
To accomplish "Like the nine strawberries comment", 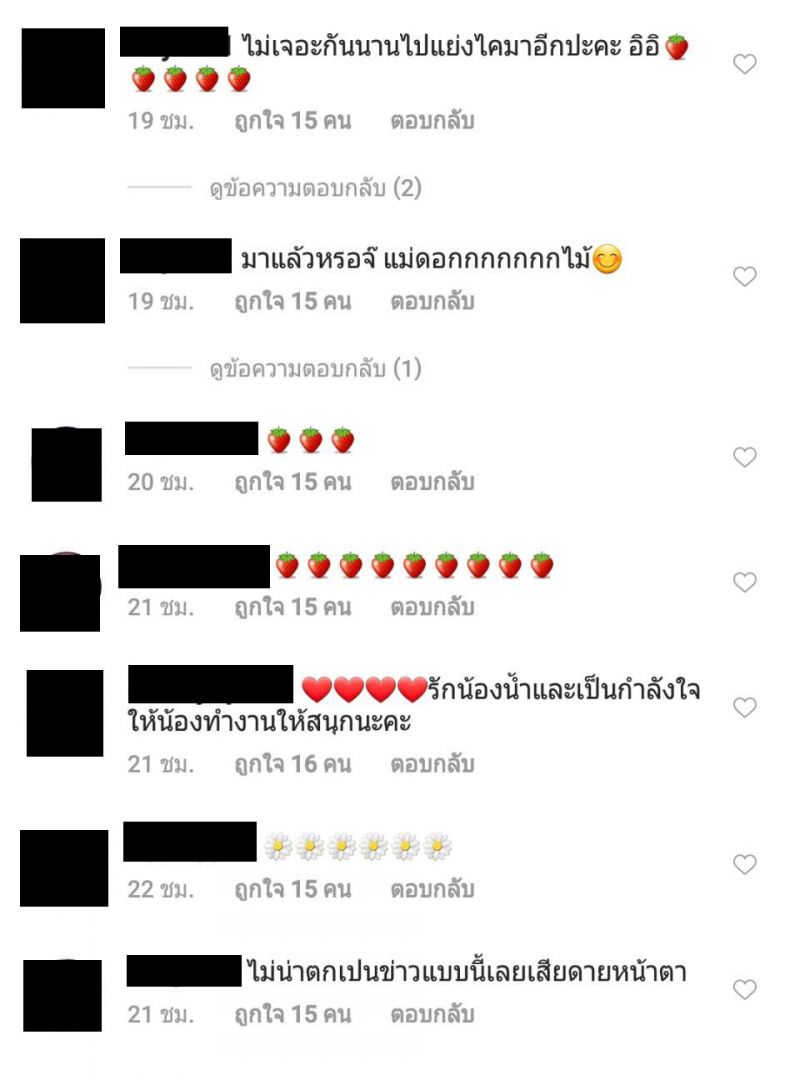I will point(744,582).
